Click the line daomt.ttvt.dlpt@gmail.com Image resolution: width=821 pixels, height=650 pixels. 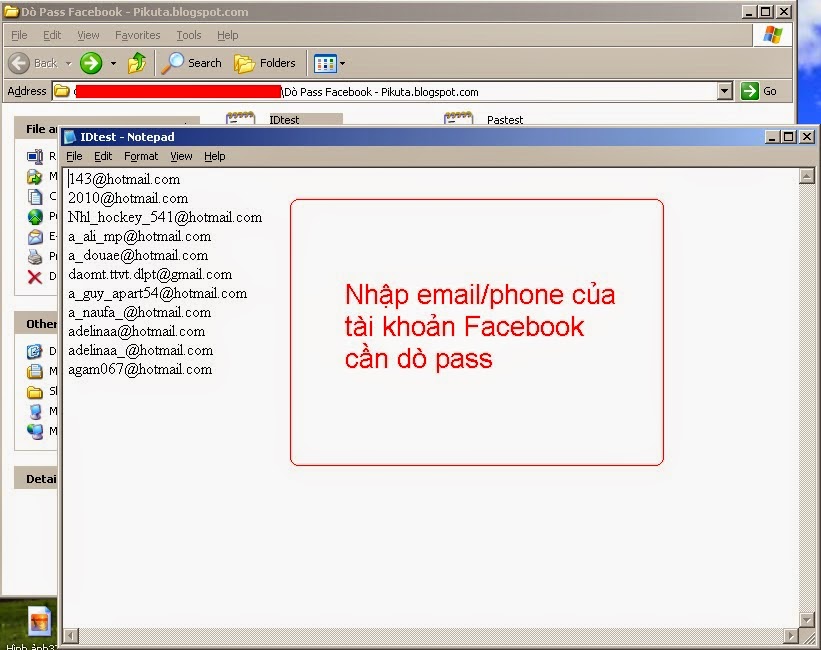pyautogui.click(x=150, y=274)
